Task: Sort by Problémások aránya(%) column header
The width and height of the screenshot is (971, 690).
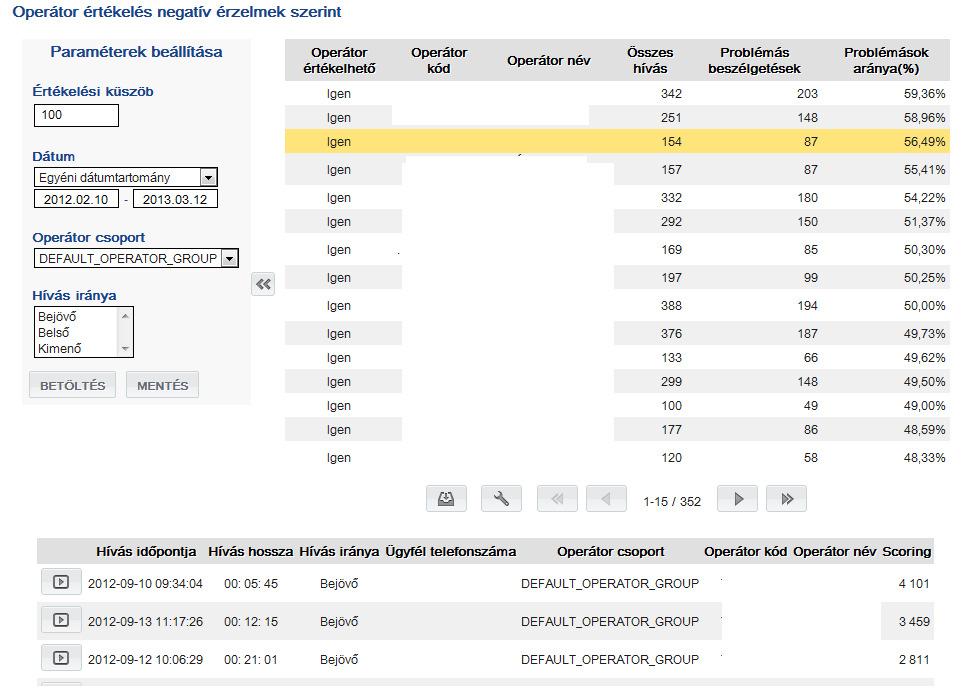Action: 886,61
